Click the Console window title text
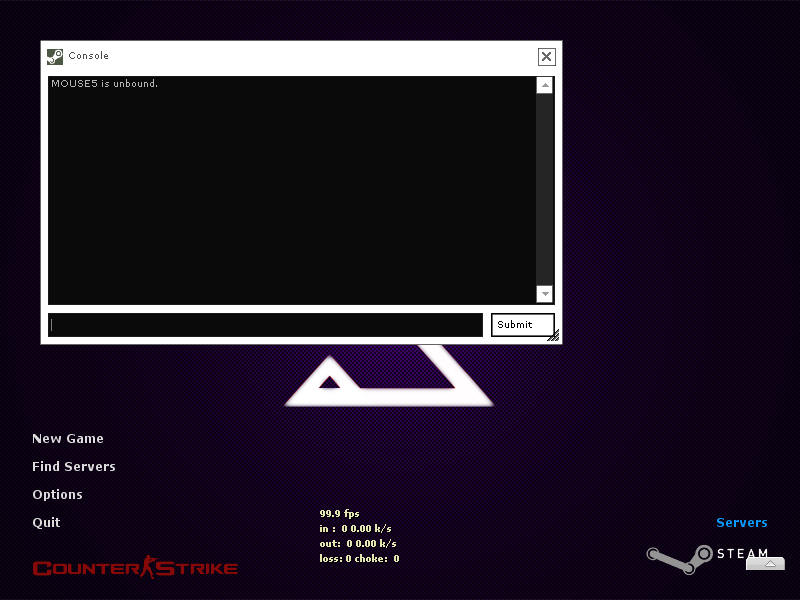800x600 pixels. tap(89, 56)
